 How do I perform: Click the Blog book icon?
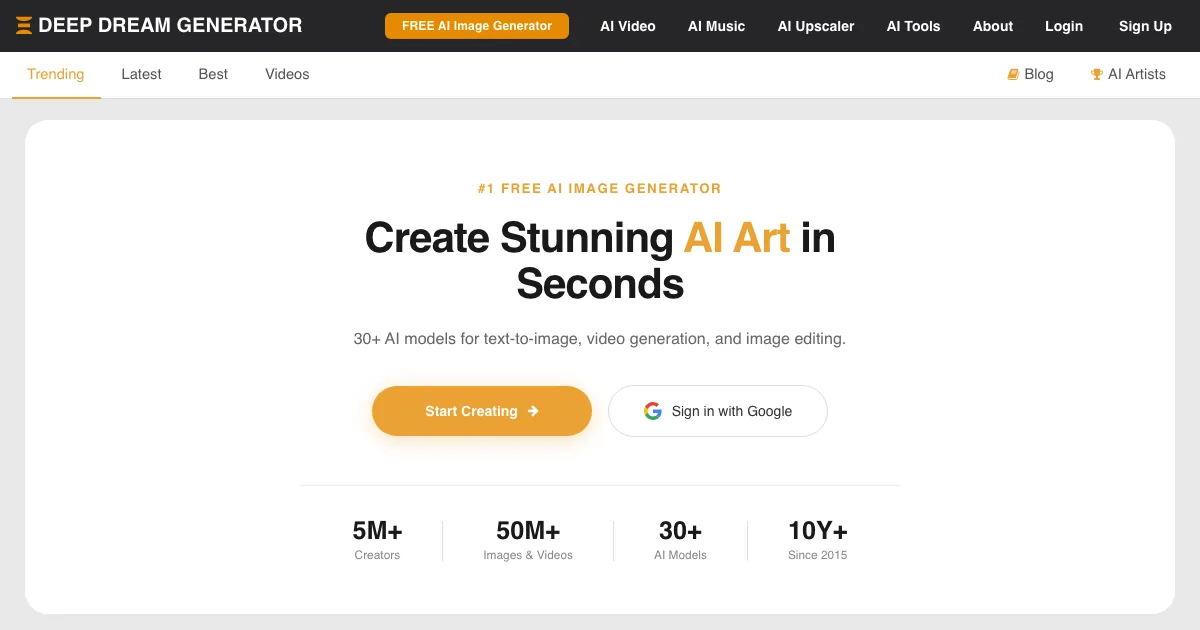click(1013, 74)
